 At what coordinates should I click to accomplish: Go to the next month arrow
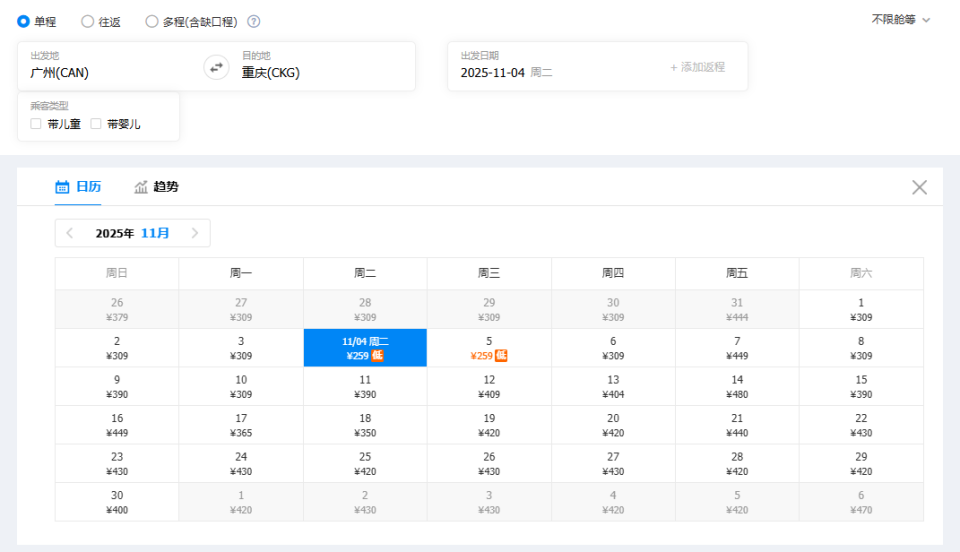[x=195, y=233]
